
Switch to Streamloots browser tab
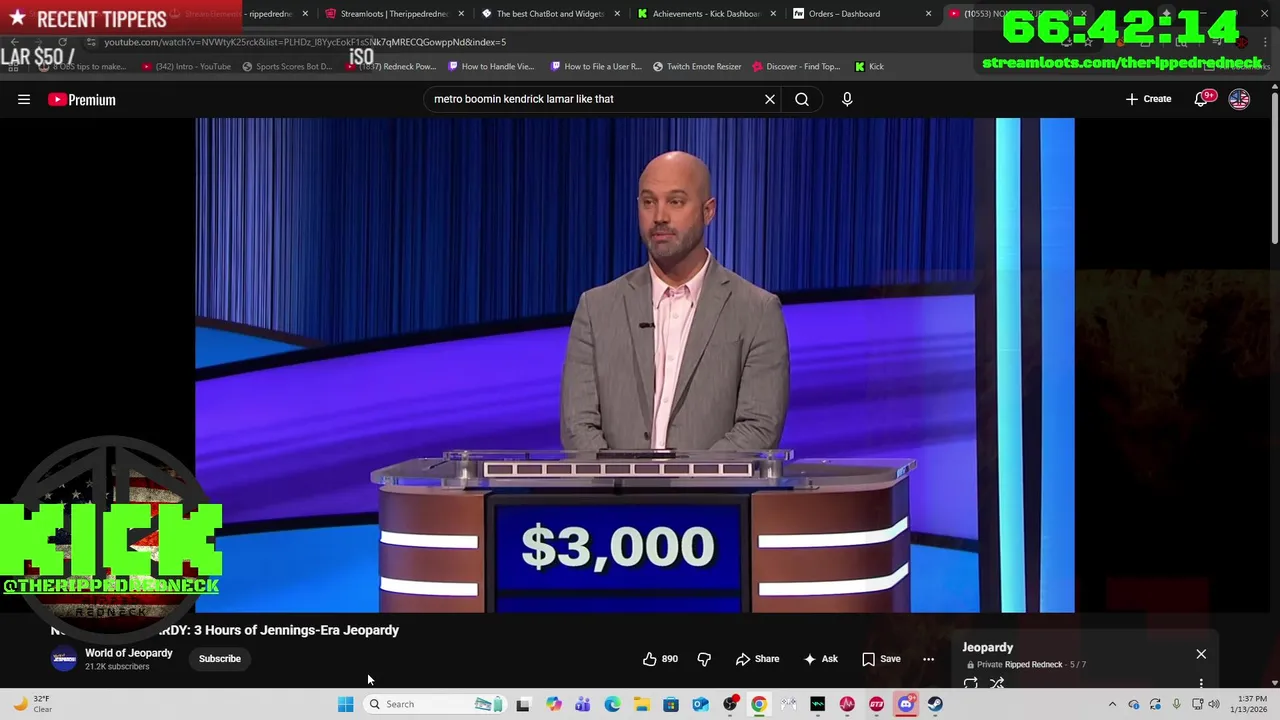point(392,14)
